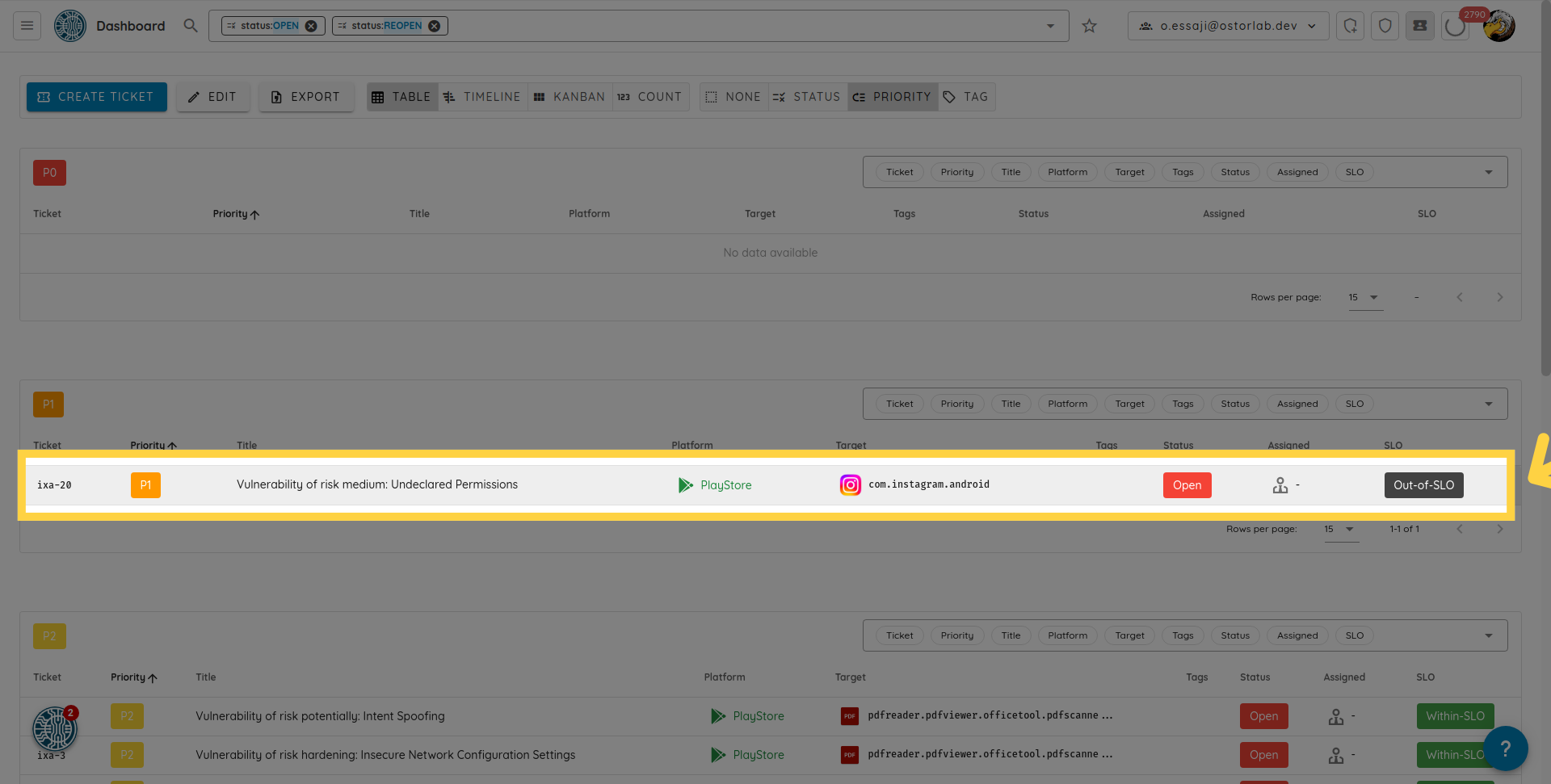Open Insecure Network Configuration Settings ticket
The height and width of the screenshot is (784, 1551).
385,755
